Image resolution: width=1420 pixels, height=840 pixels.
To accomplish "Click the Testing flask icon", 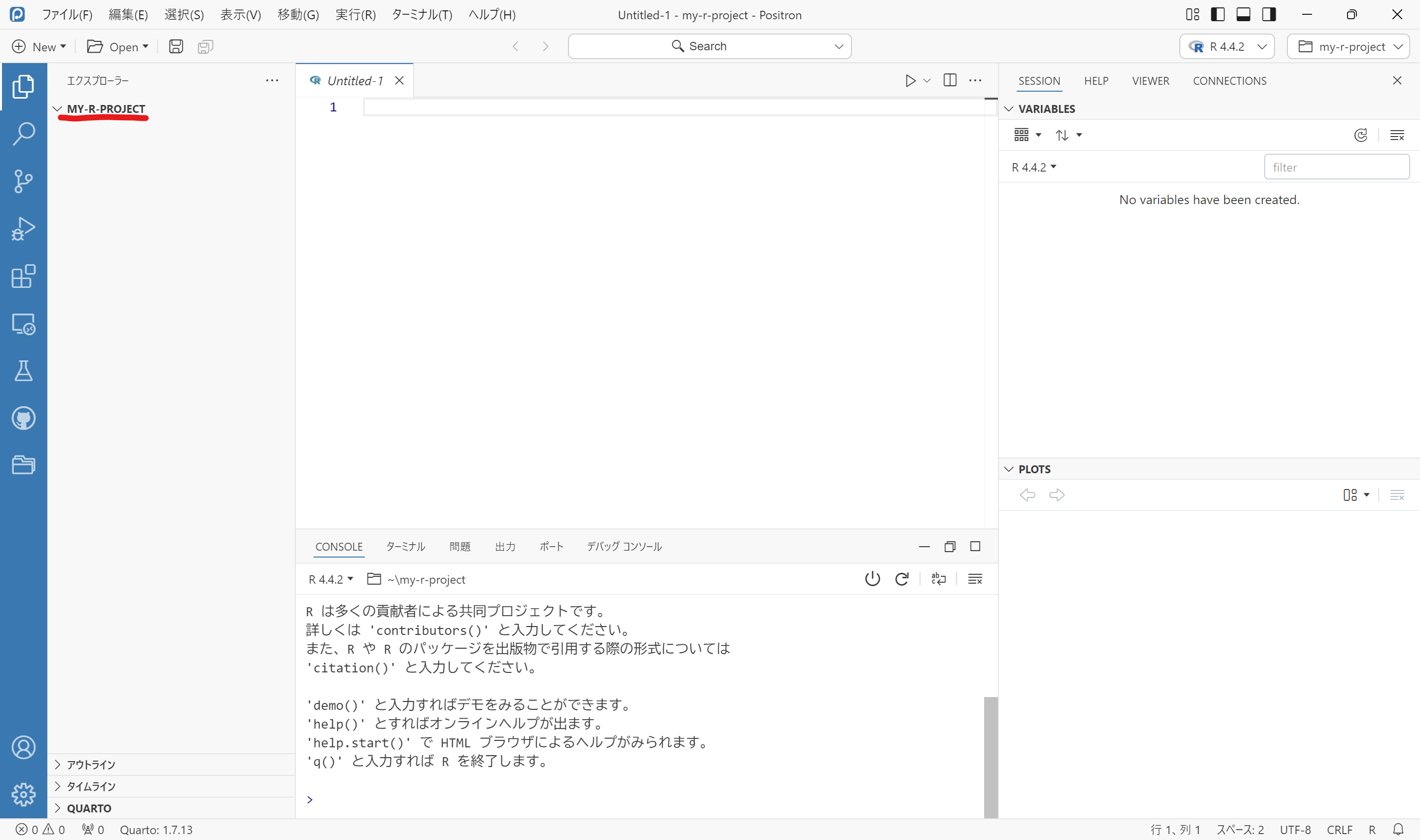I will [x=23, y=371].
